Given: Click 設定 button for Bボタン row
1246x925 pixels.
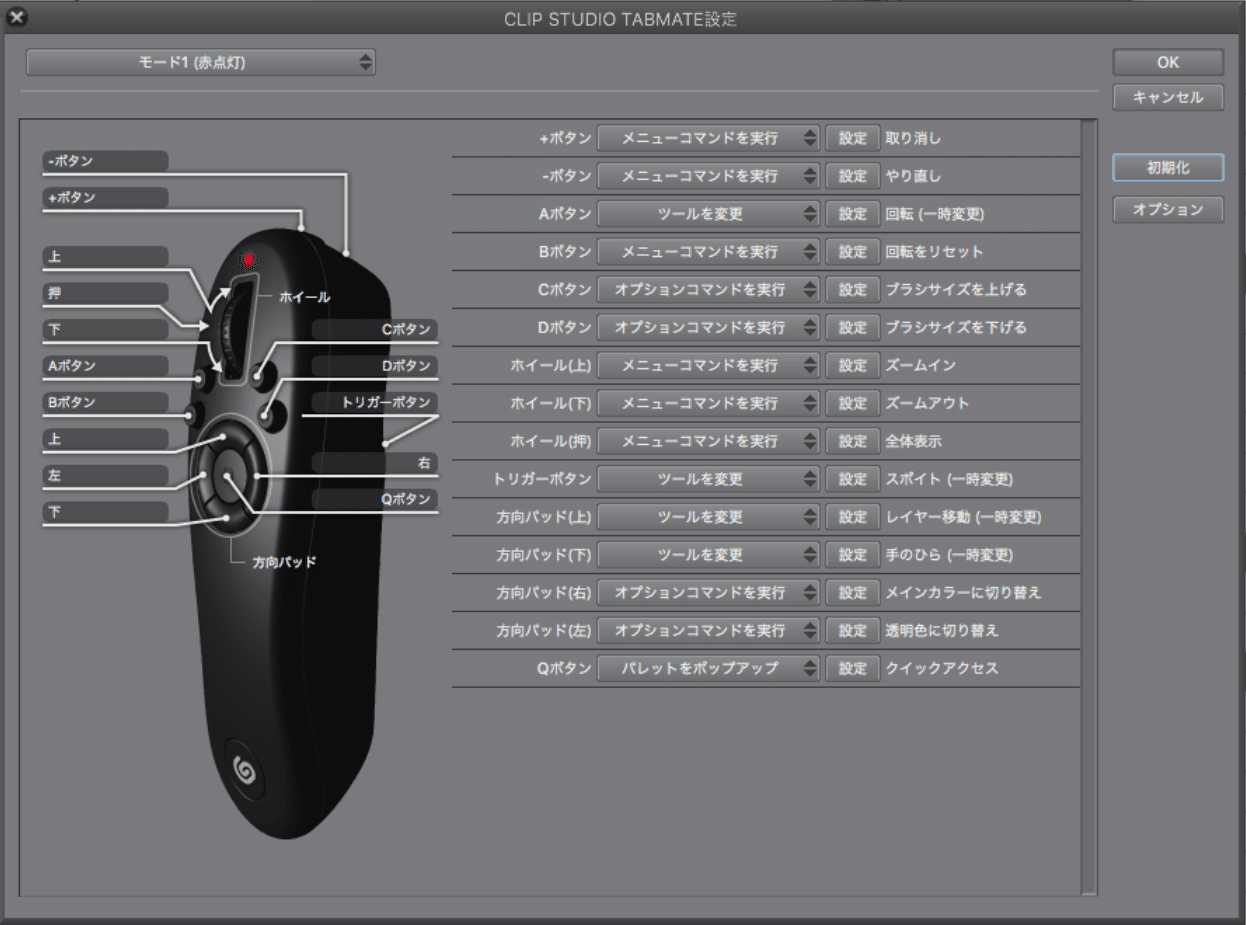Looking at the screenshot, I should click(x=852, y=252).
